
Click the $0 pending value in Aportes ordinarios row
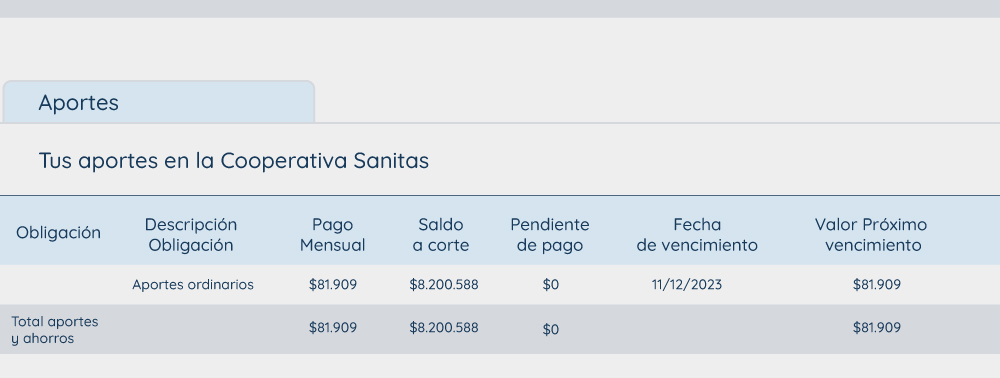(551, 285)
